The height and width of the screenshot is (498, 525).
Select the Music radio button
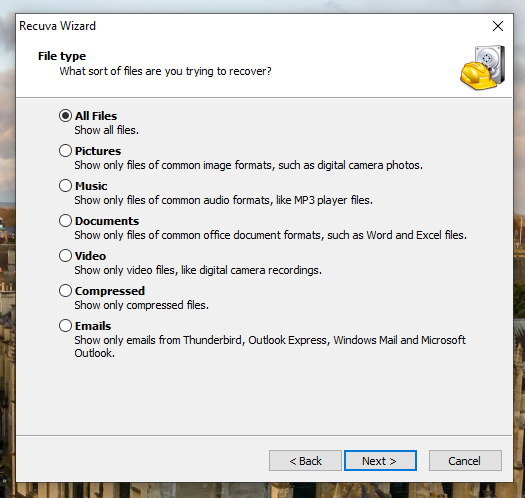point(65,186)
